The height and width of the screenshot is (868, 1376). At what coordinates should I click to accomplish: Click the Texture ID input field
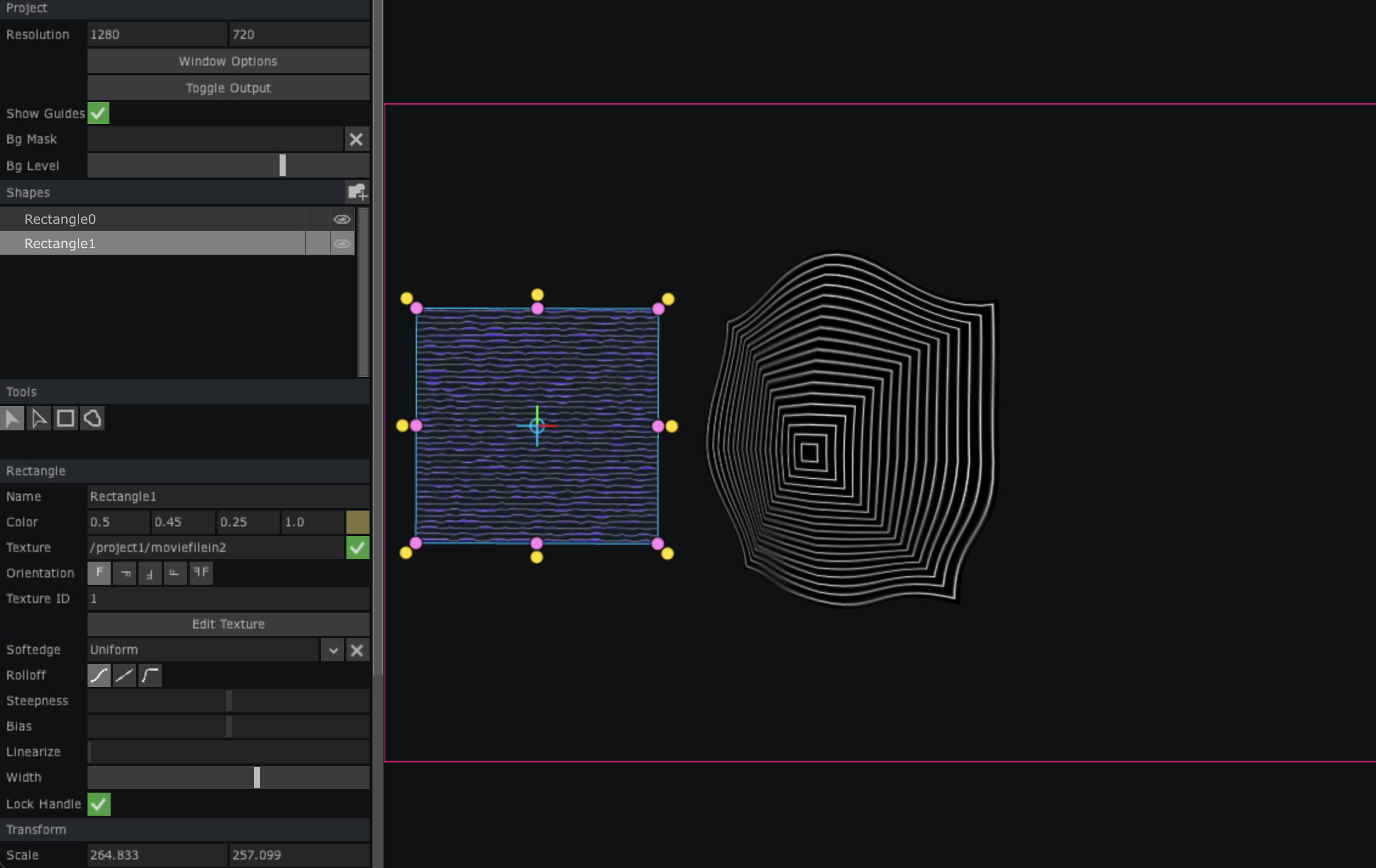coord(228,599)
